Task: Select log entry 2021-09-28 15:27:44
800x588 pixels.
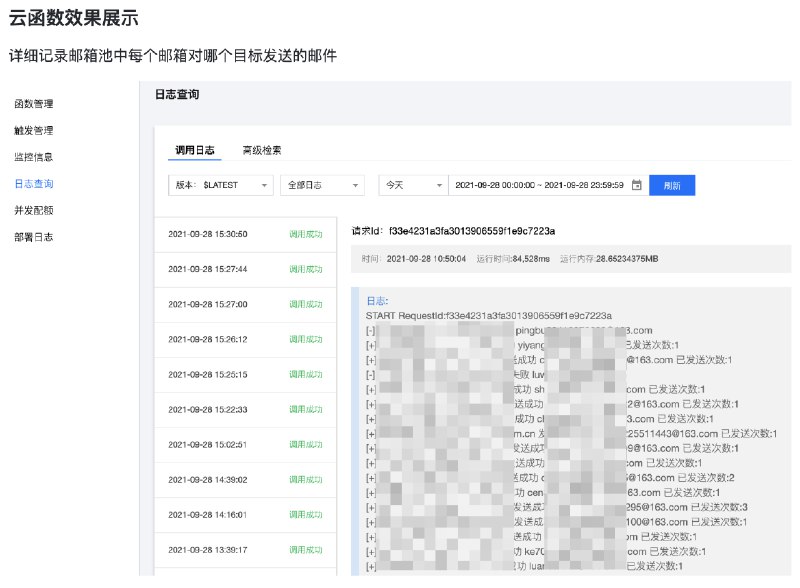Action: point(245,270)
